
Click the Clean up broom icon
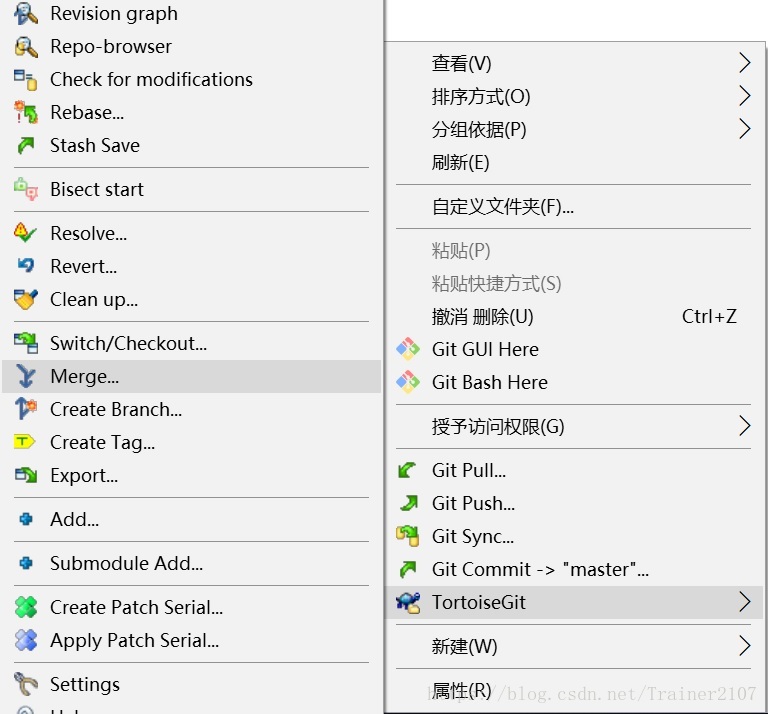25,299
